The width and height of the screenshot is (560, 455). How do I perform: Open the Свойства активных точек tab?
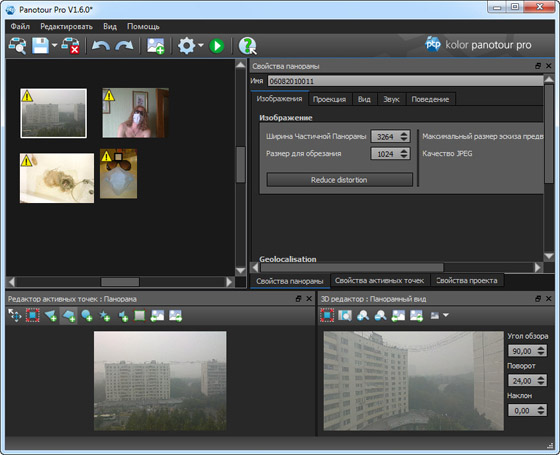point(379,281)
